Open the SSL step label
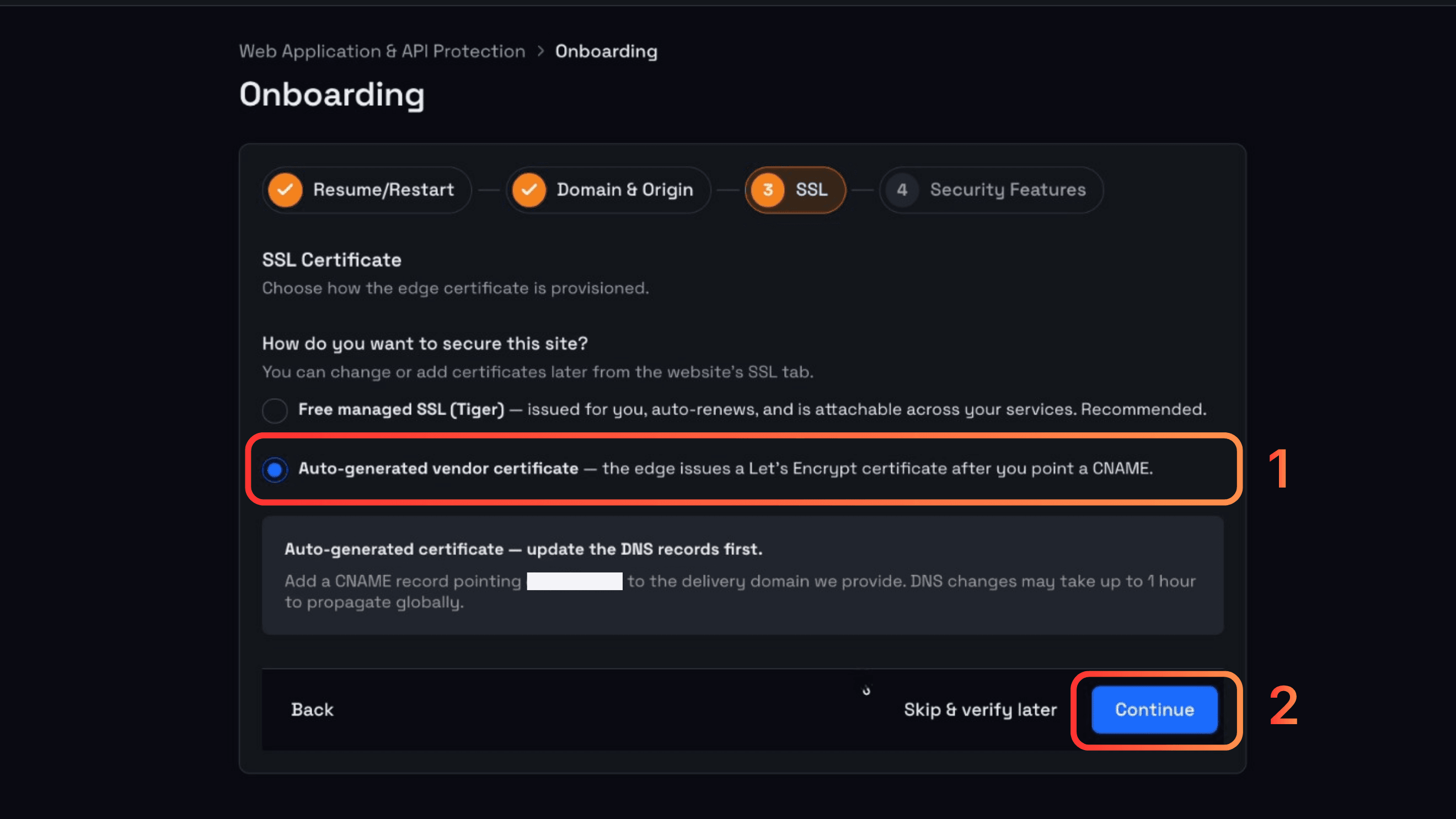Screen dimensions: 1456x819 pos(812,190)
